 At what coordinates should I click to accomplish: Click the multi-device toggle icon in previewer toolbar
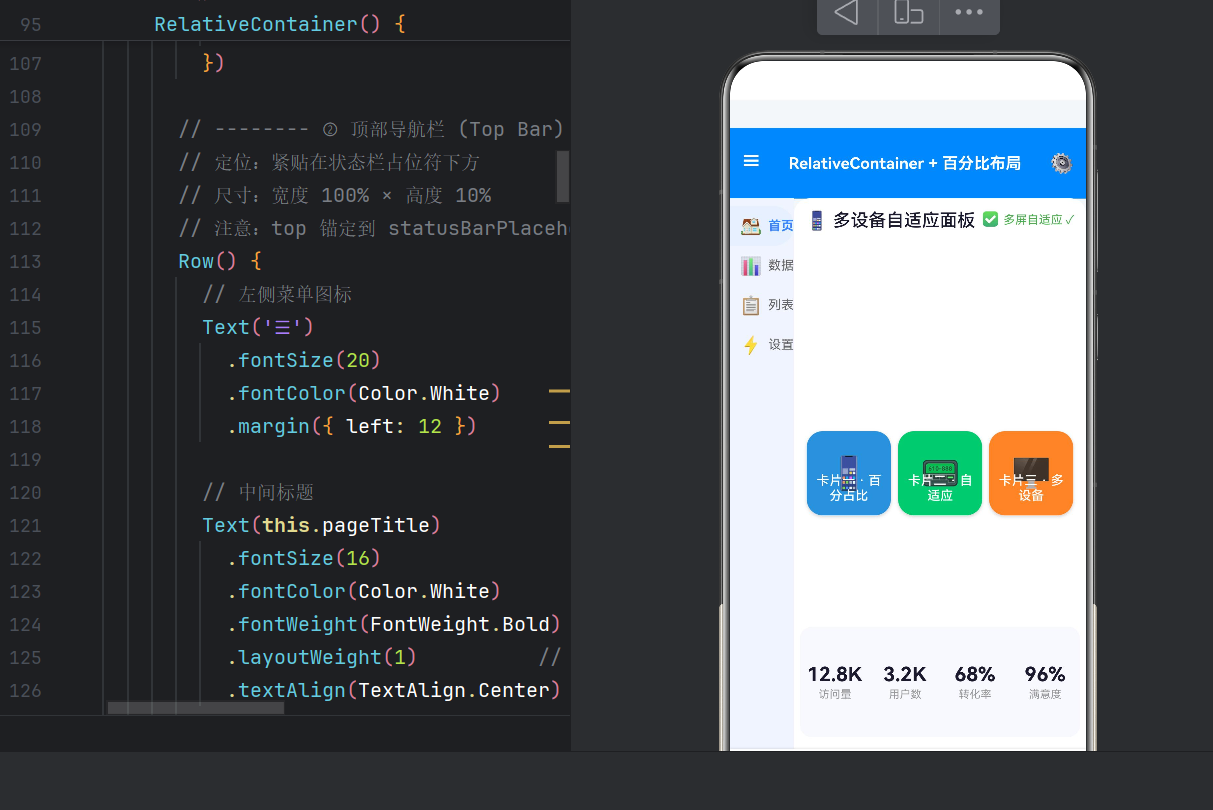coord(908,12)
